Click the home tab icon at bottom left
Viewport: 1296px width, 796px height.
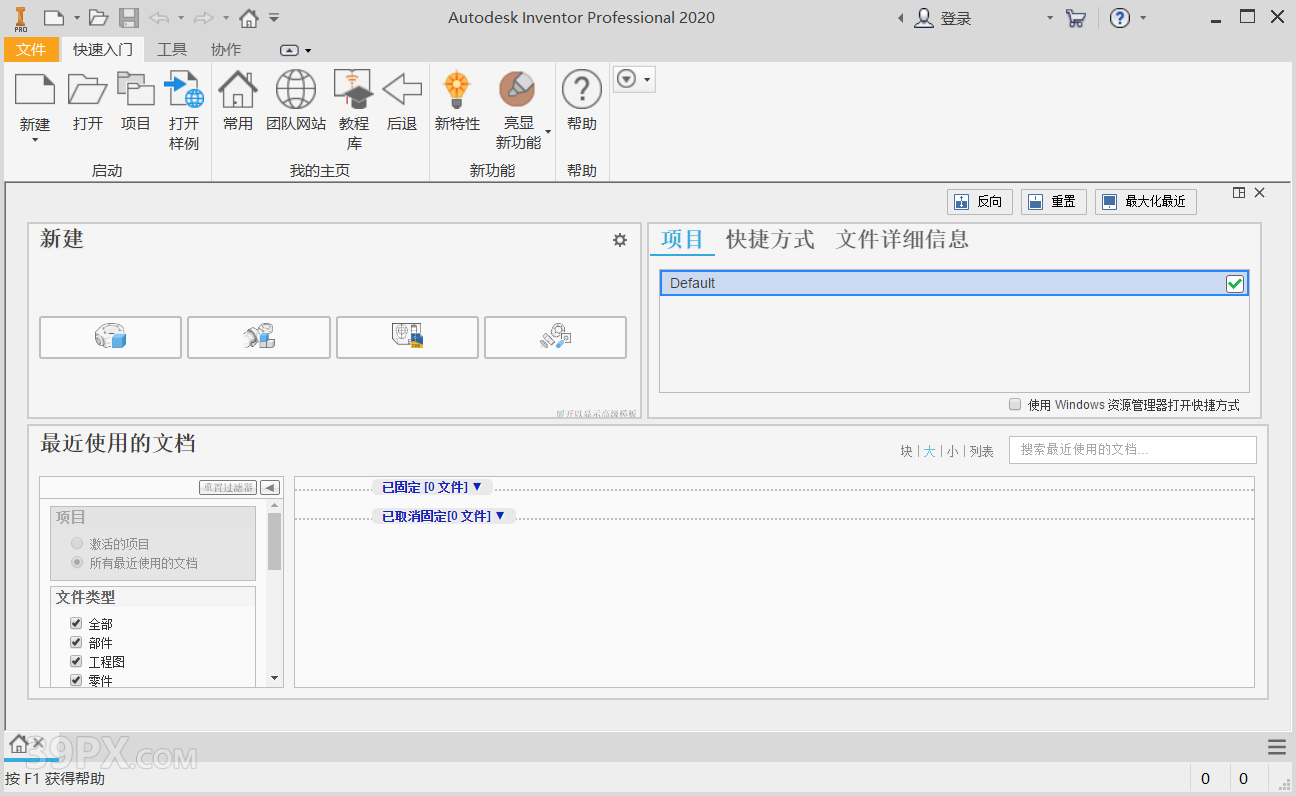[18, 744]
